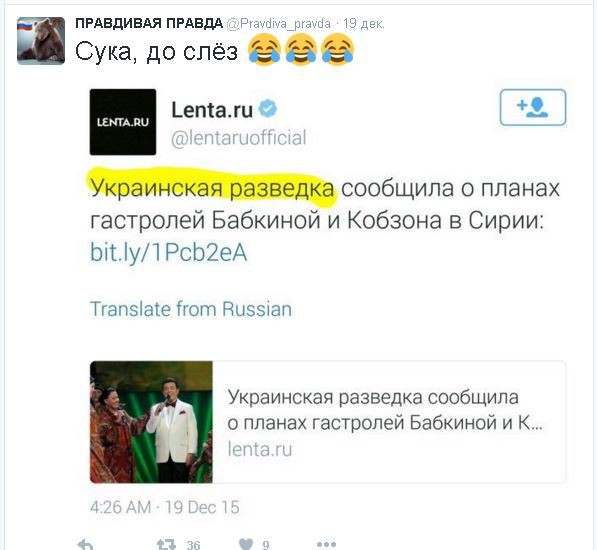Click the black LENTA.RU logo avatar

point(123,122)
